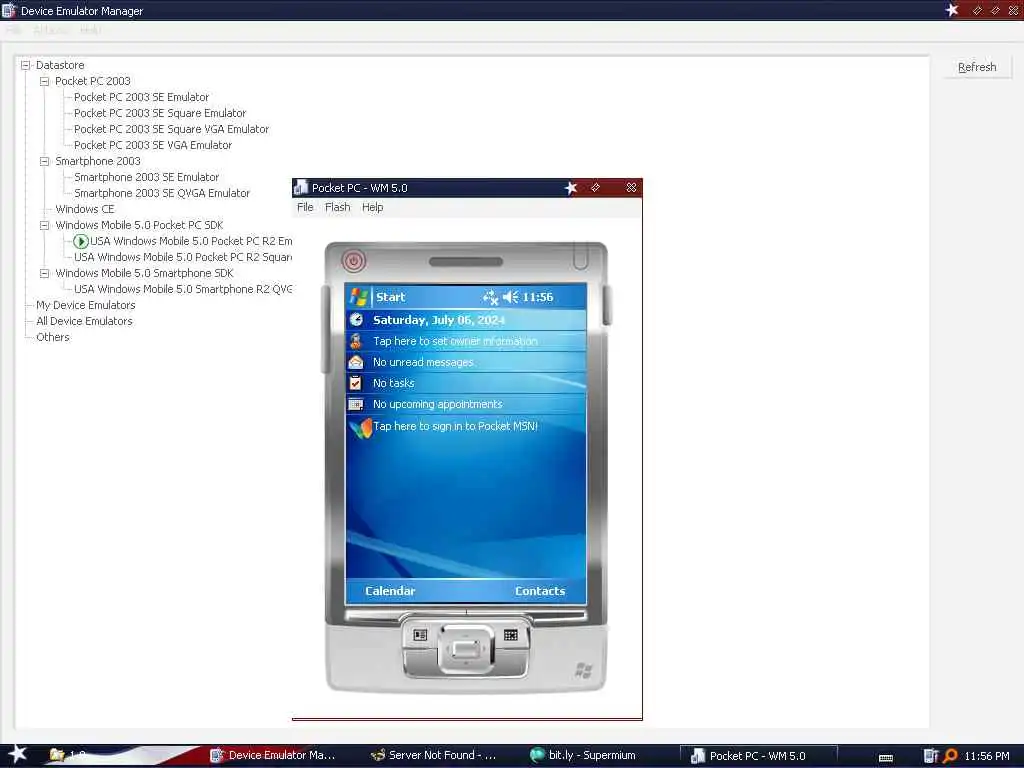Select My Device Emulators
Image resolution: width=1024 pixels, height=768 pixels.
click(x=86, y=305)
